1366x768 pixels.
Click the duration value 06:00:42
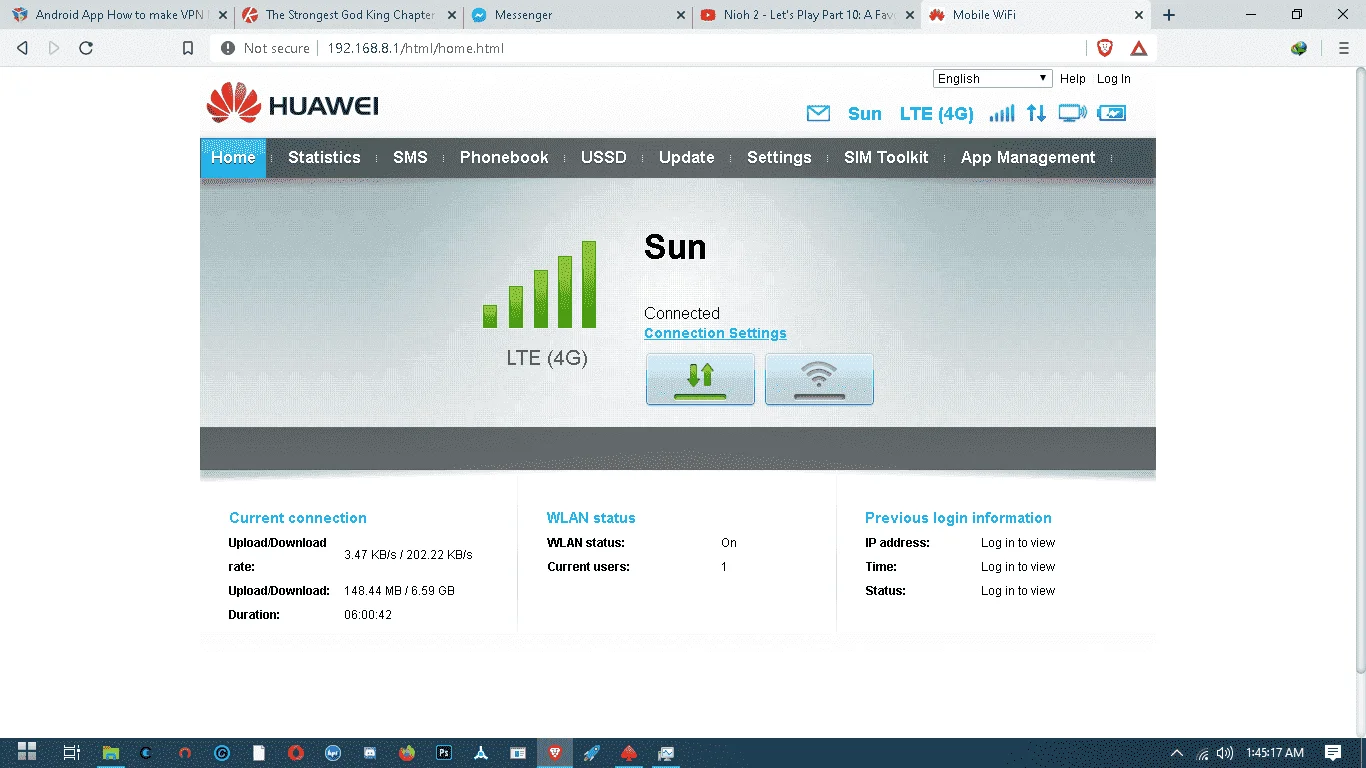point(368,615)
